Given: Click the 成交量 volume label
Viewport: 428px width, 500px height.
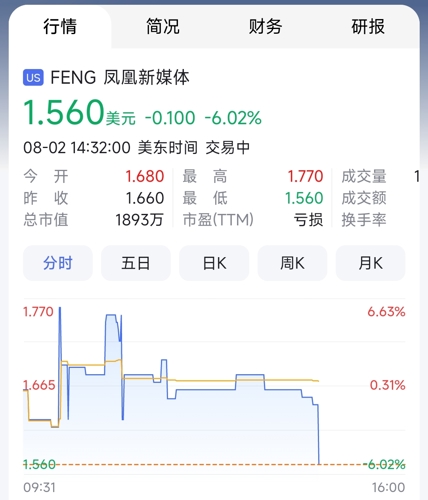Looking at the screenshot, I should tap(364, 176).
